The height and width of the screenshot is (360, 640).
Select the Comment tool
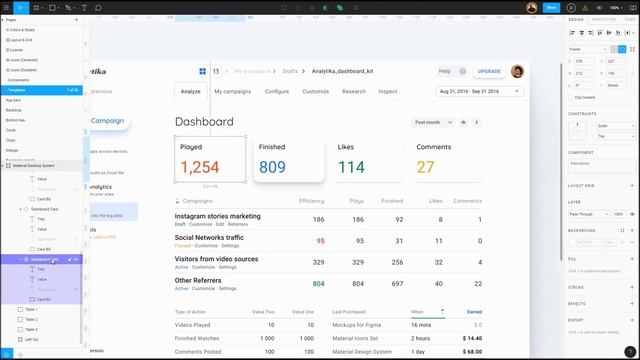[98, 7]
